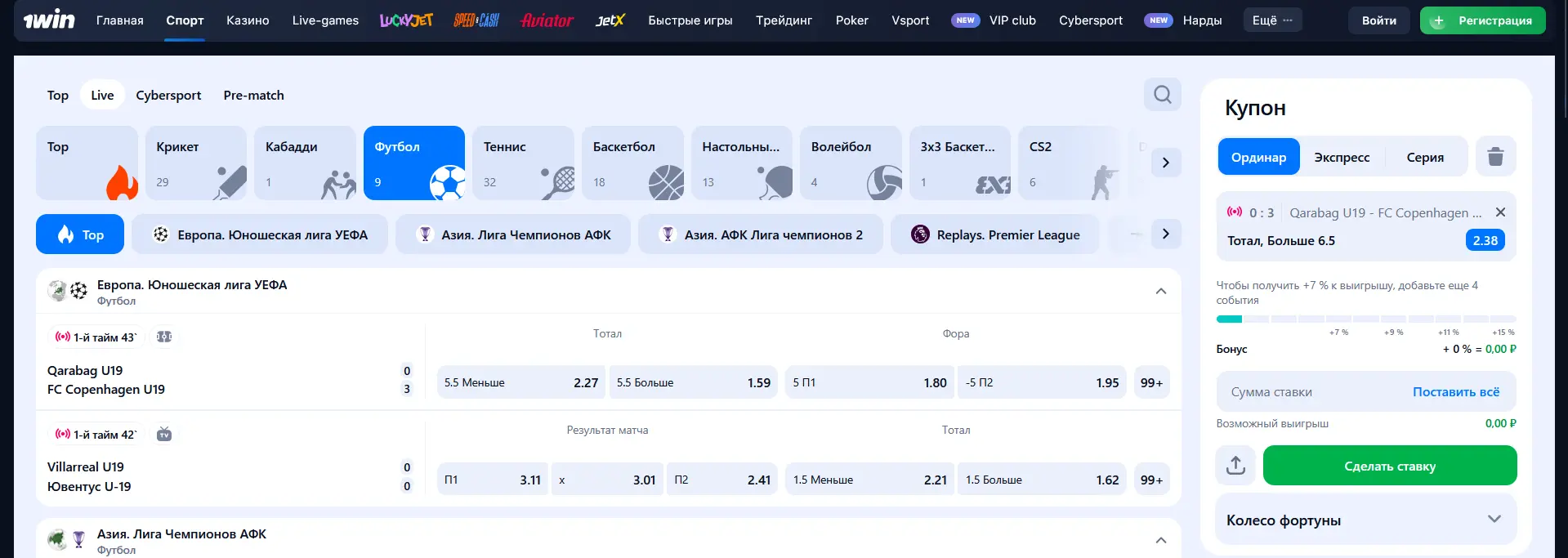1568x558 pixels.
Task: Expand the Колесо фортуны panel
Action: point(1494,520)
